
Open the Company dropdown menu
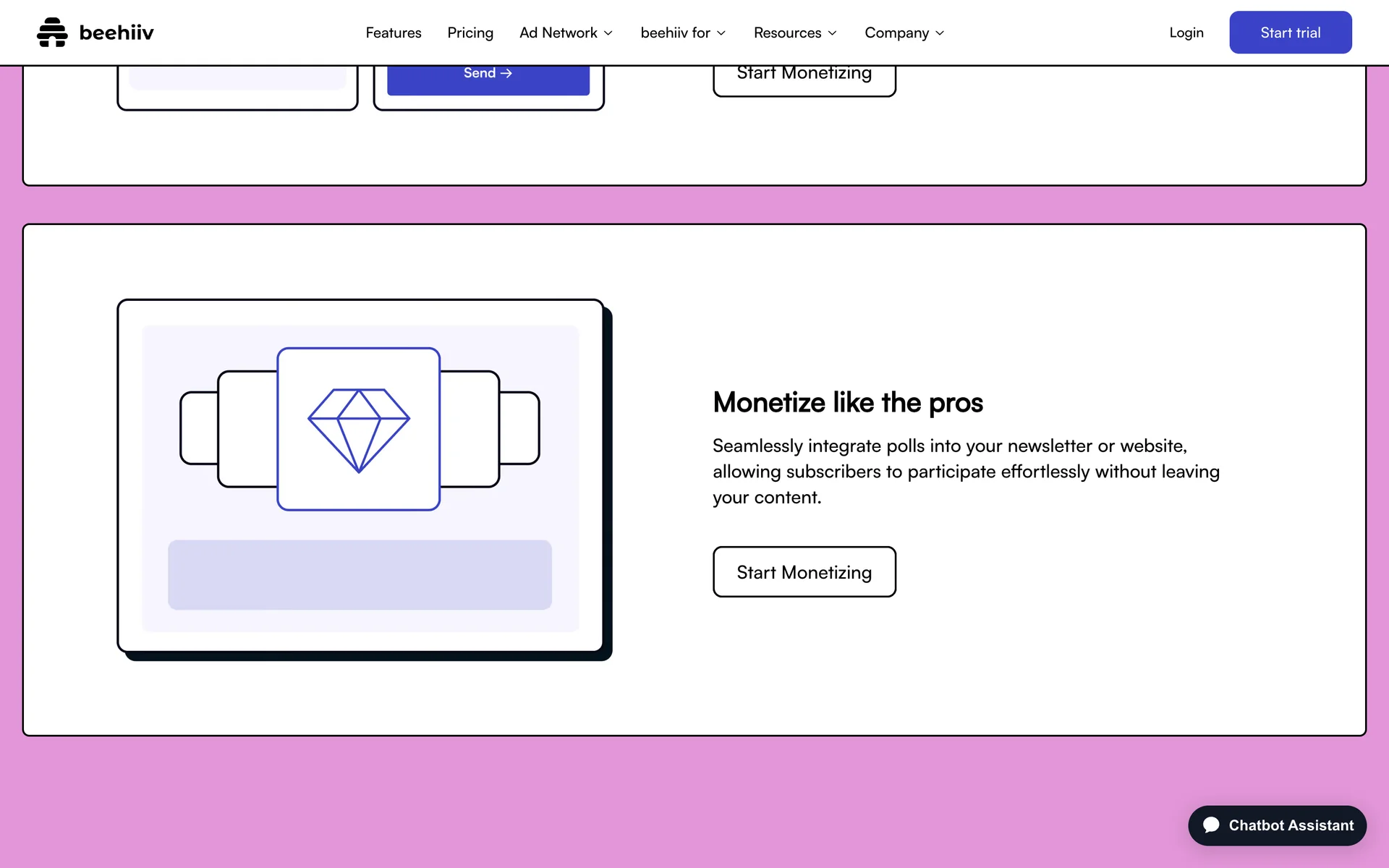904,33
